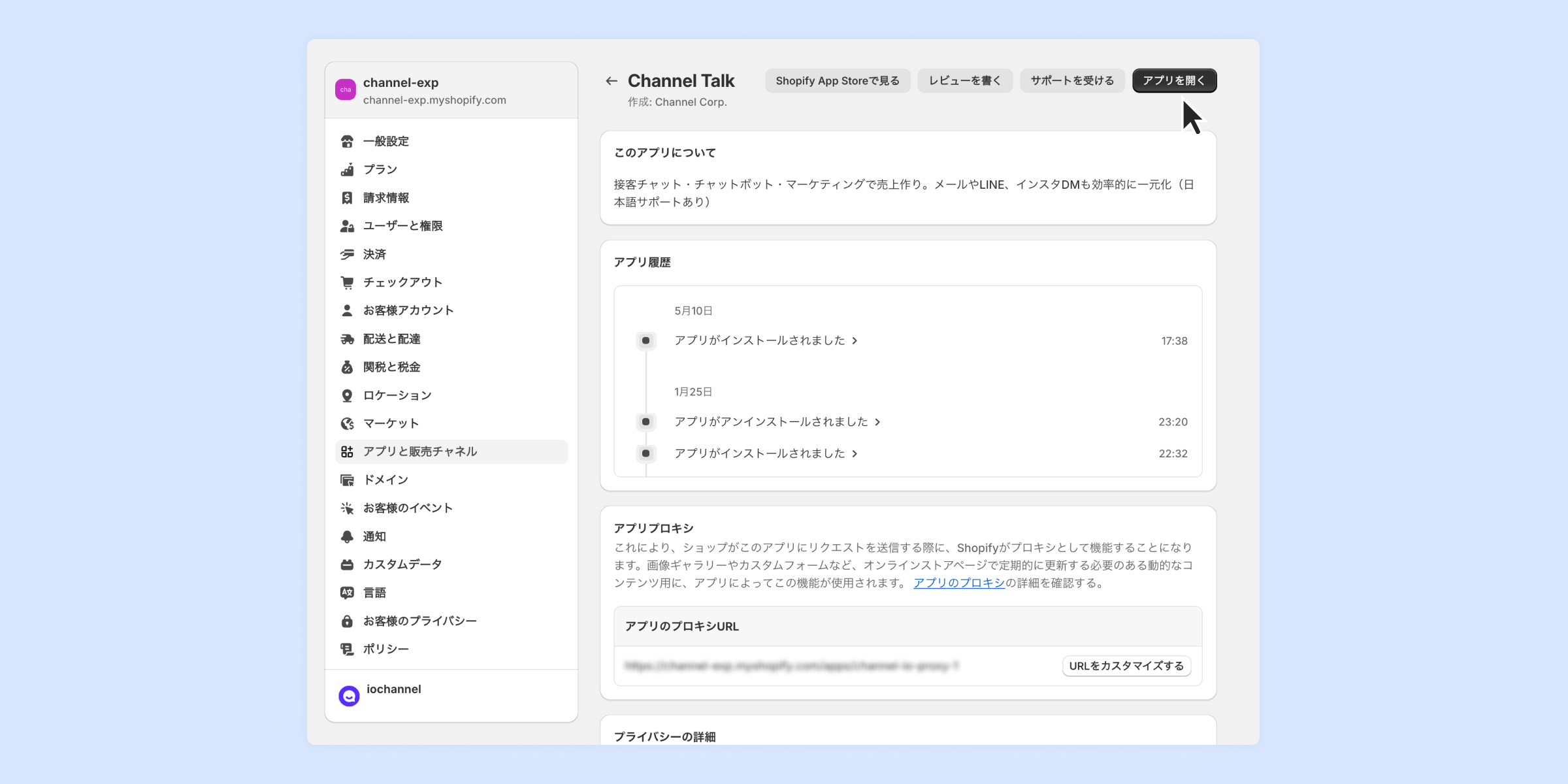The height and width of the screenshot is (784, 1568).
Task: Click the channel-exp.myshopify.com store address
Action: tap(434, 100)
